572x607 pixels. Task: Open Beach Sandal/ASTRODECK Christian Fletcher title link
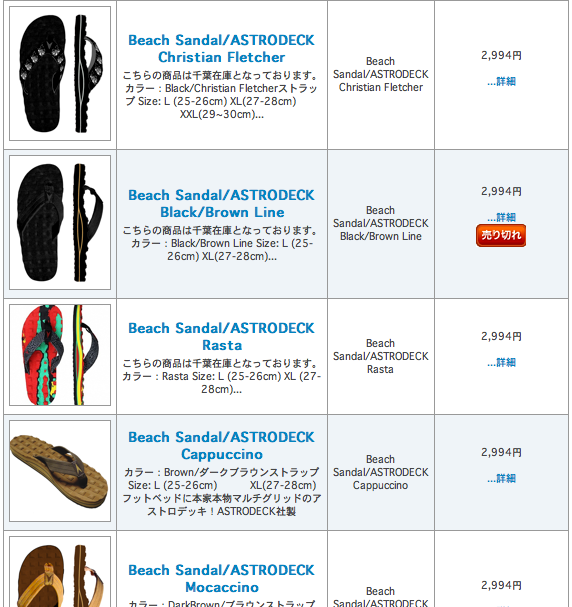(221, 49)
